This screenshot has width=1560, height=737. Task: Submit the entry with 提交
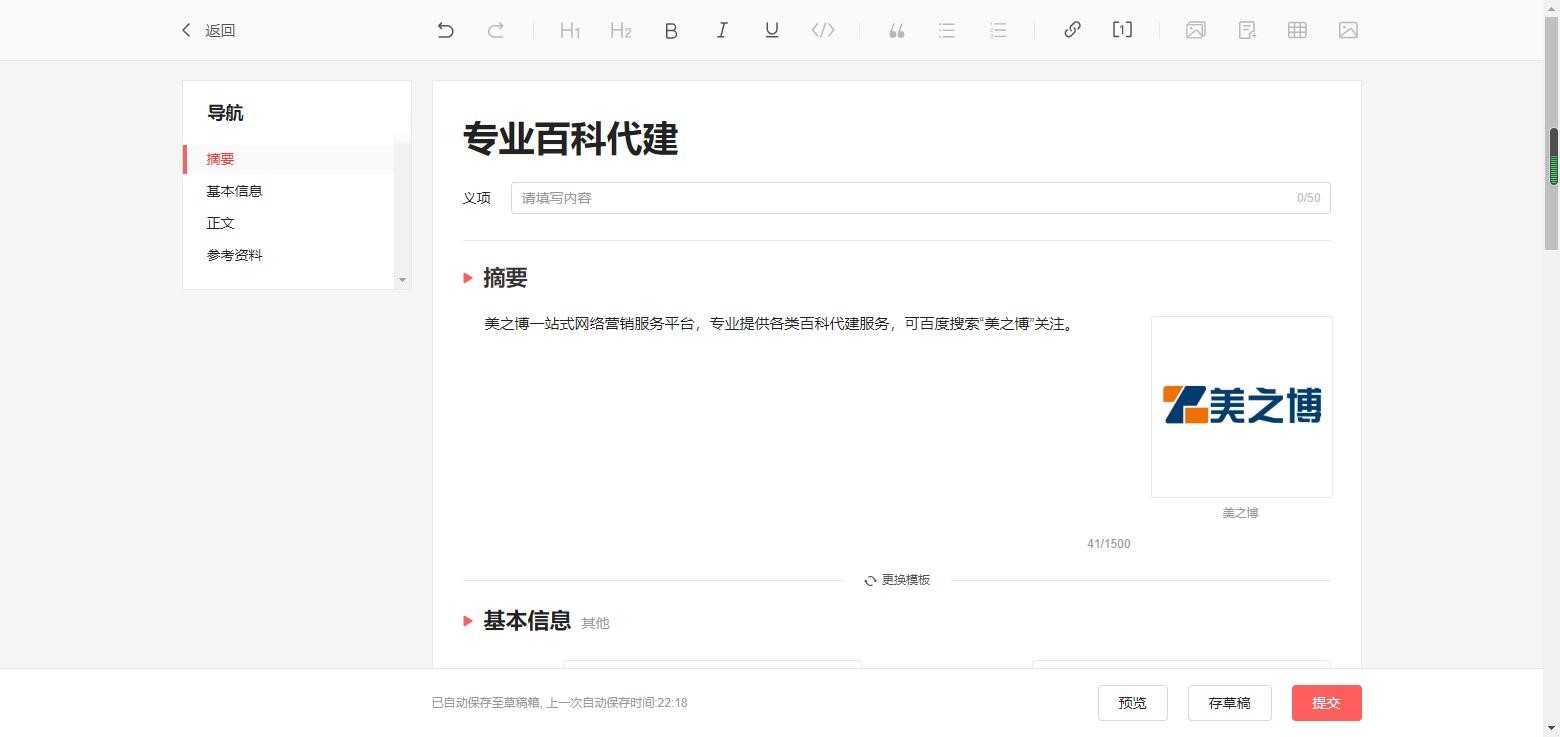click(1326, 703)
